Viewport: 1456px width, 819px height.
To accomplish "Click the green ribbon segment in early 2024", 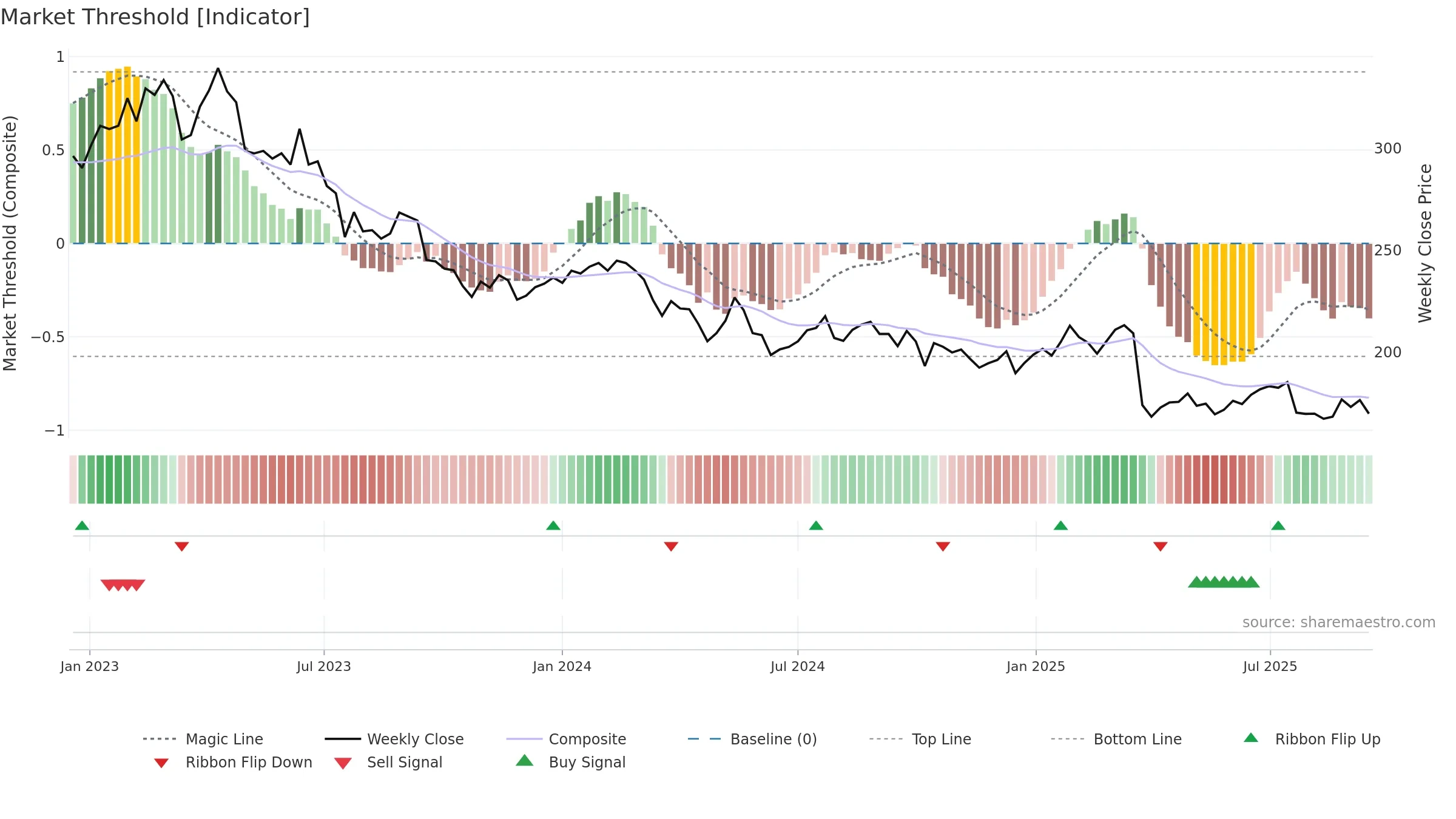I will (608, 479).
